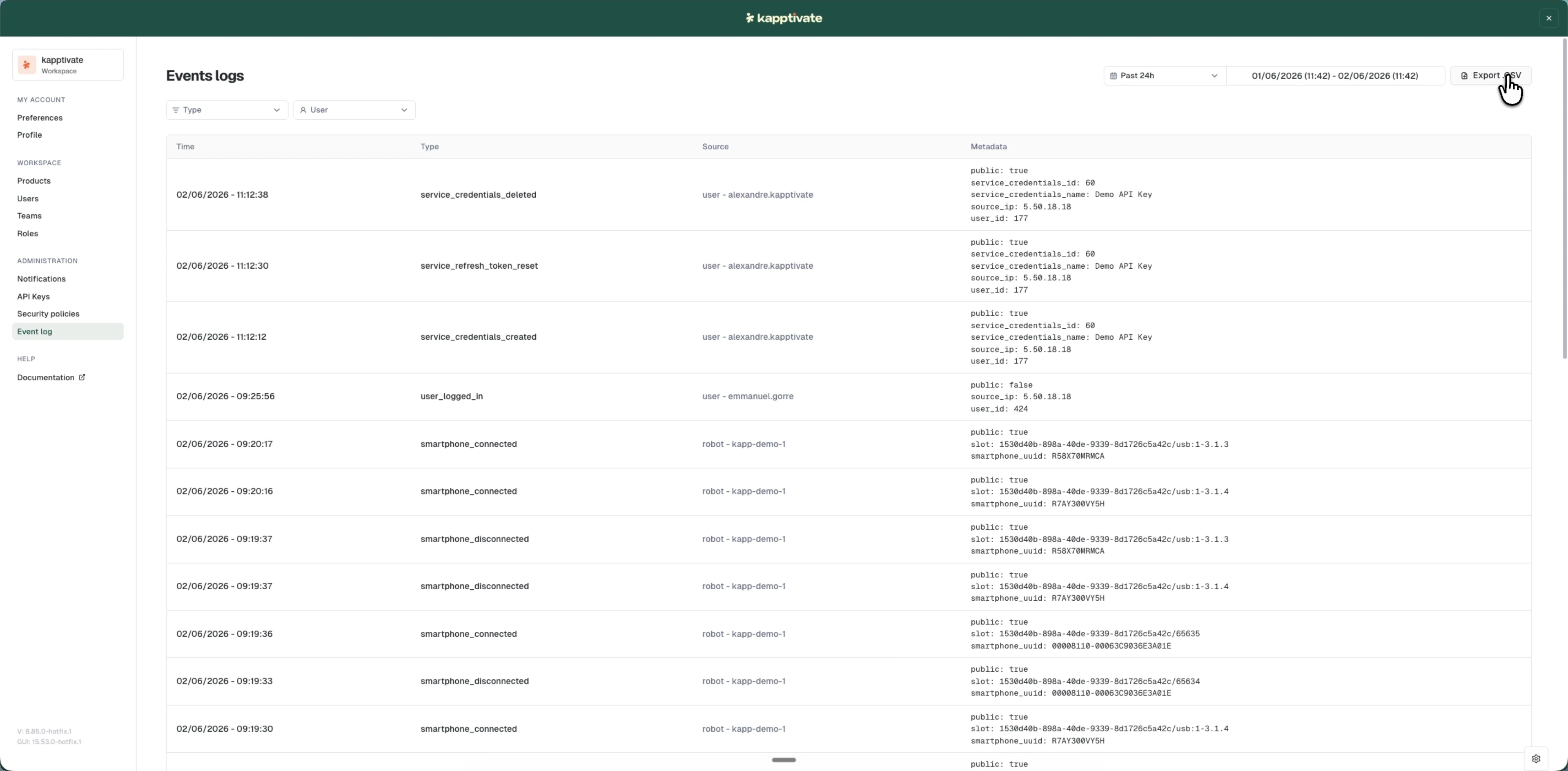This screenshot has width=1568, height=771.
Task: Open Profile in the sidebar
Action: [29, 135]
